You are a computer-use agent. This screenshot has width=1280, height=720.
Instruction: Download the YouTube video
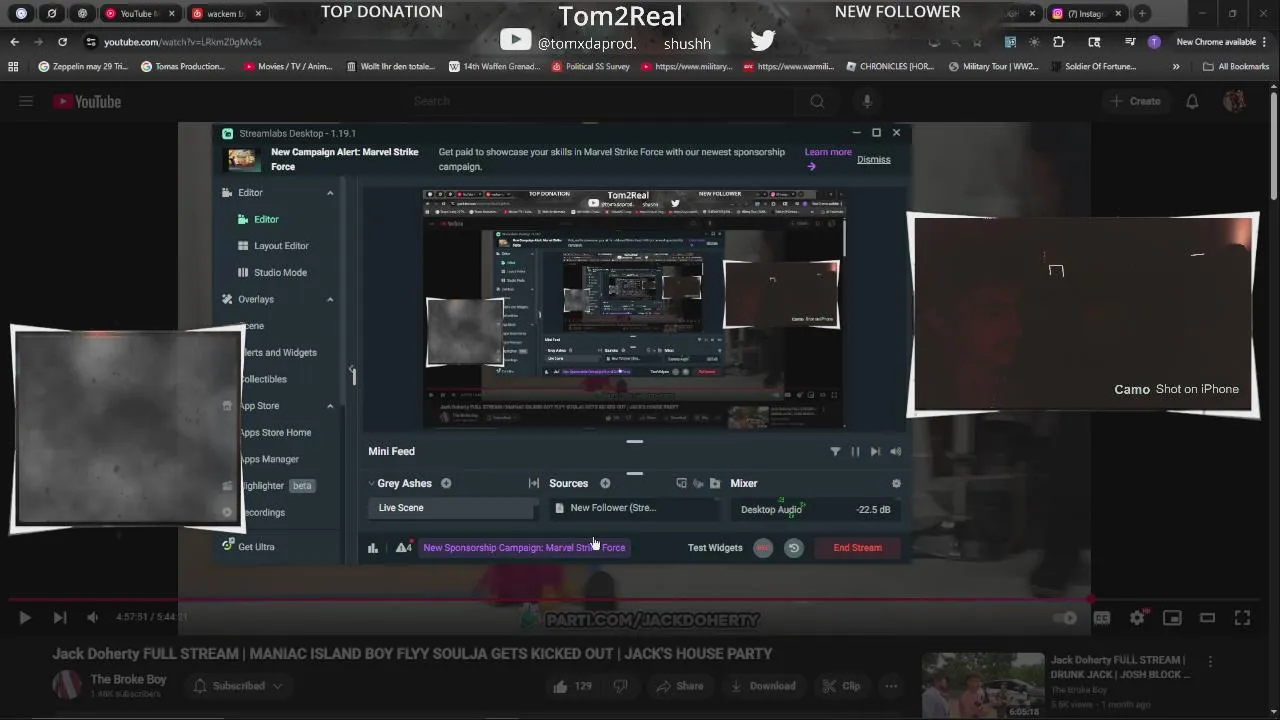tap(763, 686)
